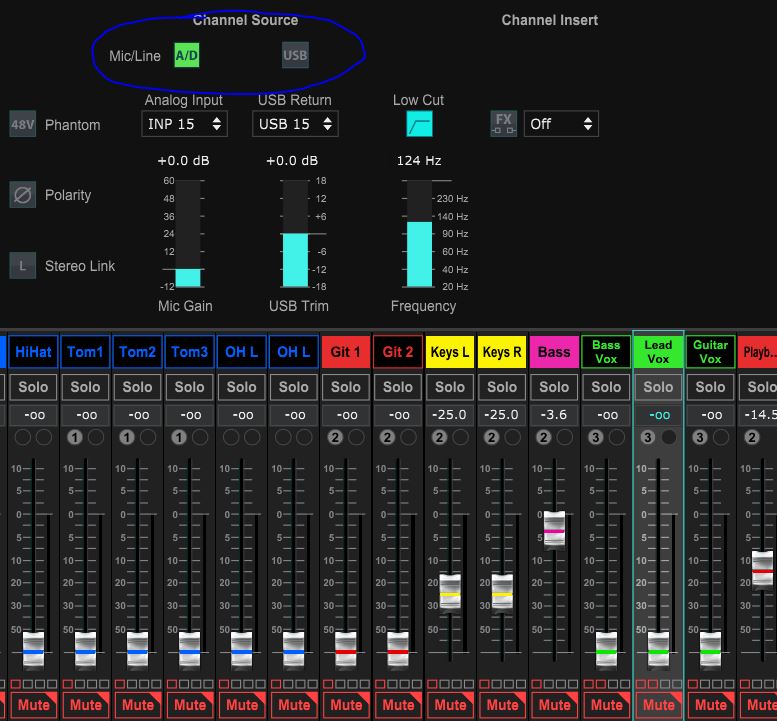Solo the Guitar Vox channel
The width and height of the screenshot is (777, 721).
point(710,387)
